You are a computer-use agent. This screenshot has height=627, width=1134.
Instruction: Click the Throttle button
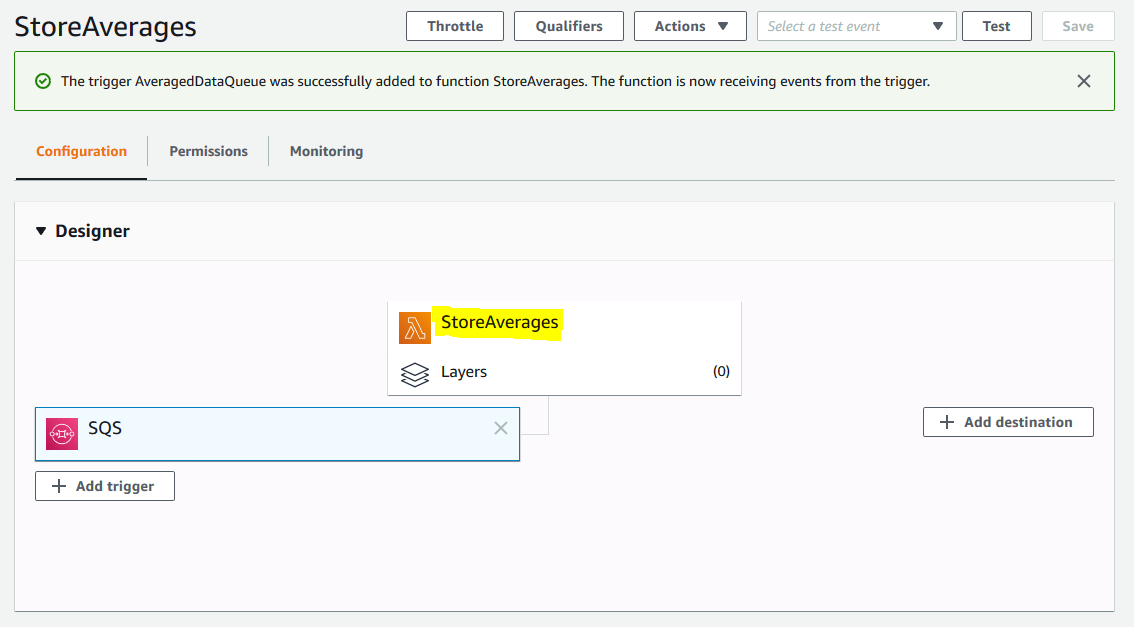455,26
